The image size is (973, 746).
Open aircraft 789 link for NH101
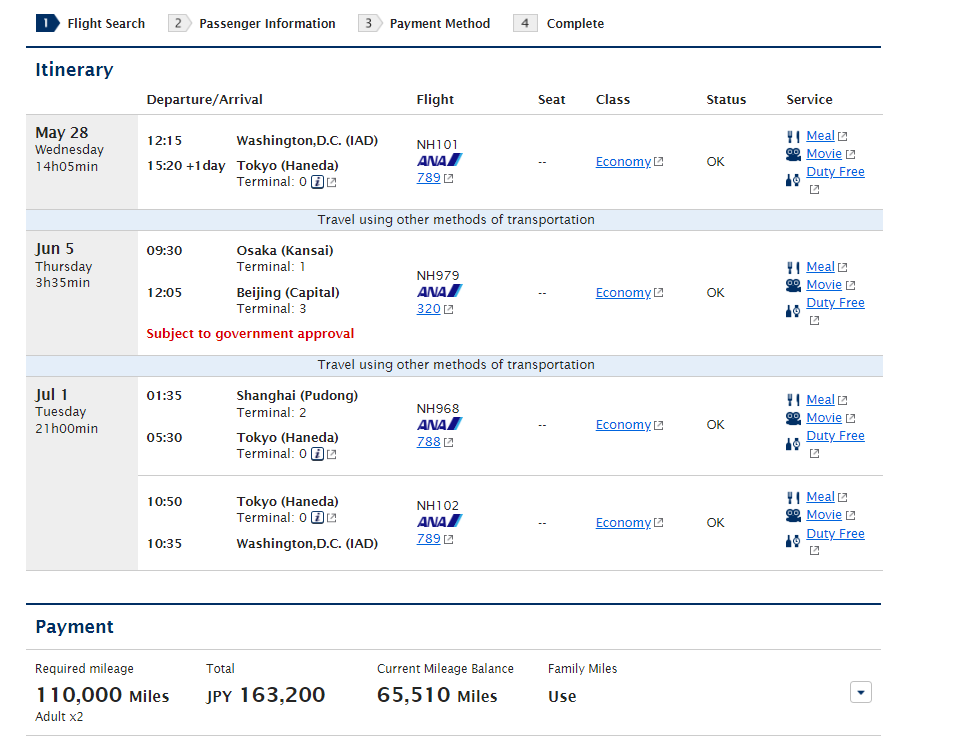tap(428, 178)
